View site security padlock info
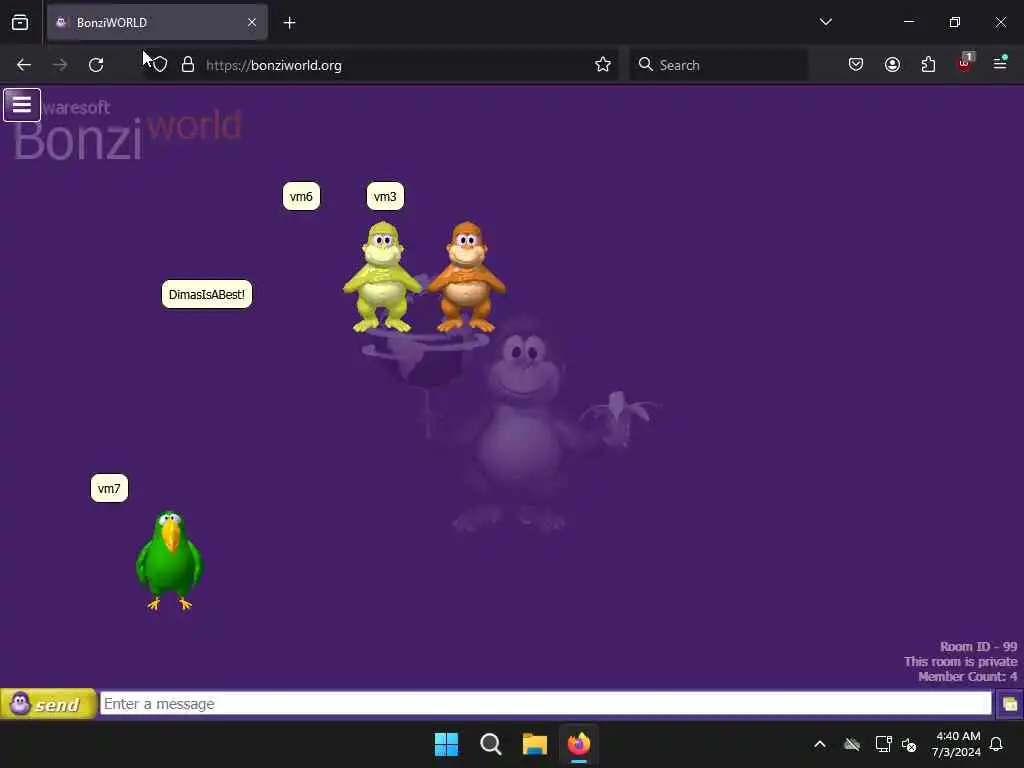Screen dimensions: 1024x768 [188, 65]
